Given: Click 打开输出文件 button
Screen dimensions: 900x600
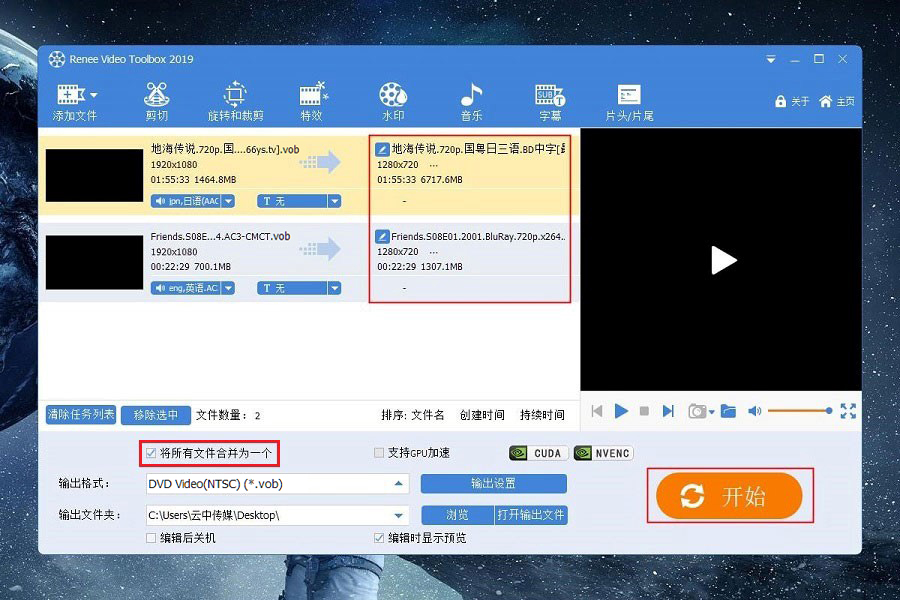Looking at the screenshot, I should click(x=531, y=515).
